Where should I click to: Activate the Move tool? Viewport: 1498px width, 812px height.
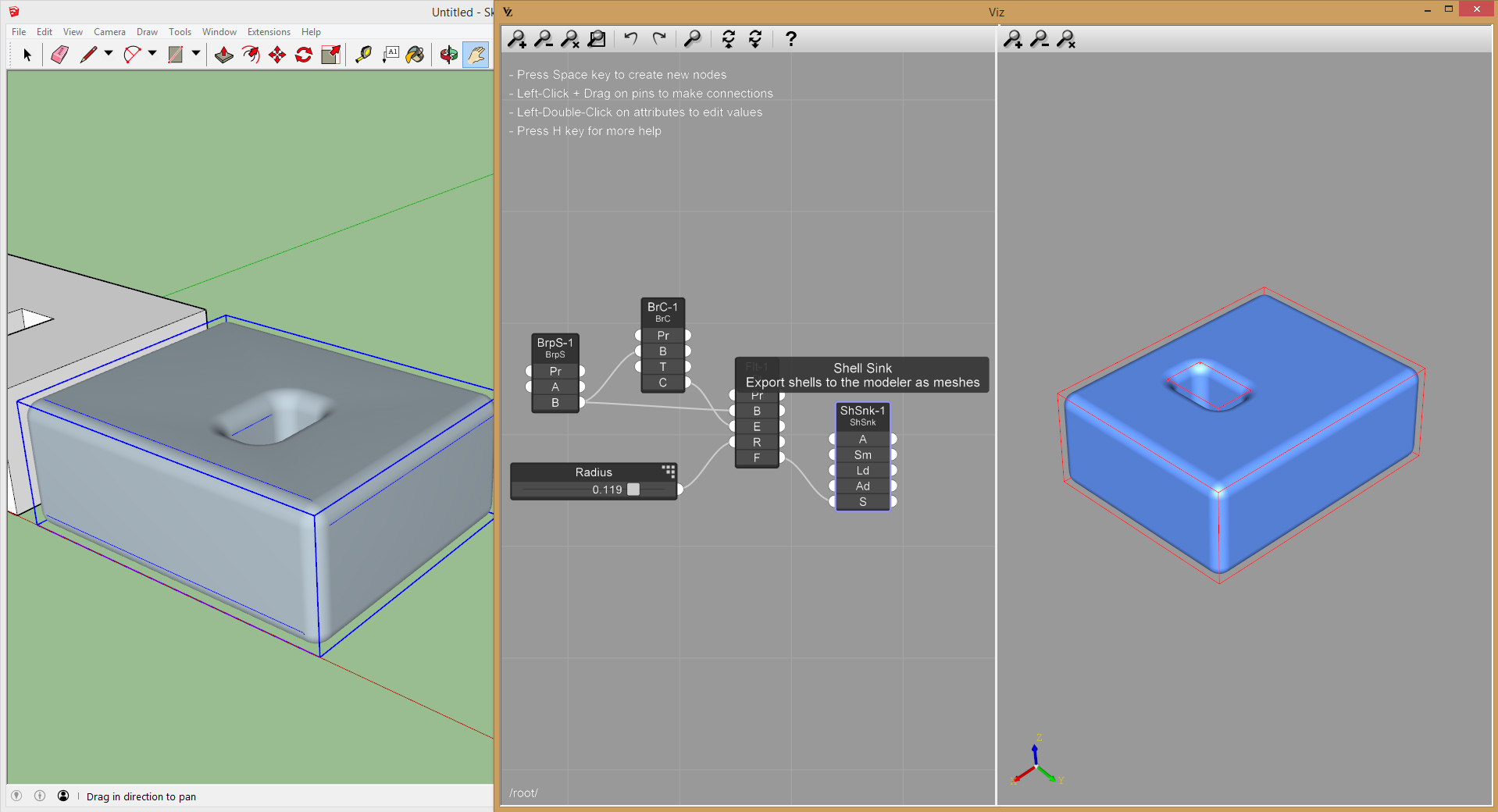coord(277,55)
